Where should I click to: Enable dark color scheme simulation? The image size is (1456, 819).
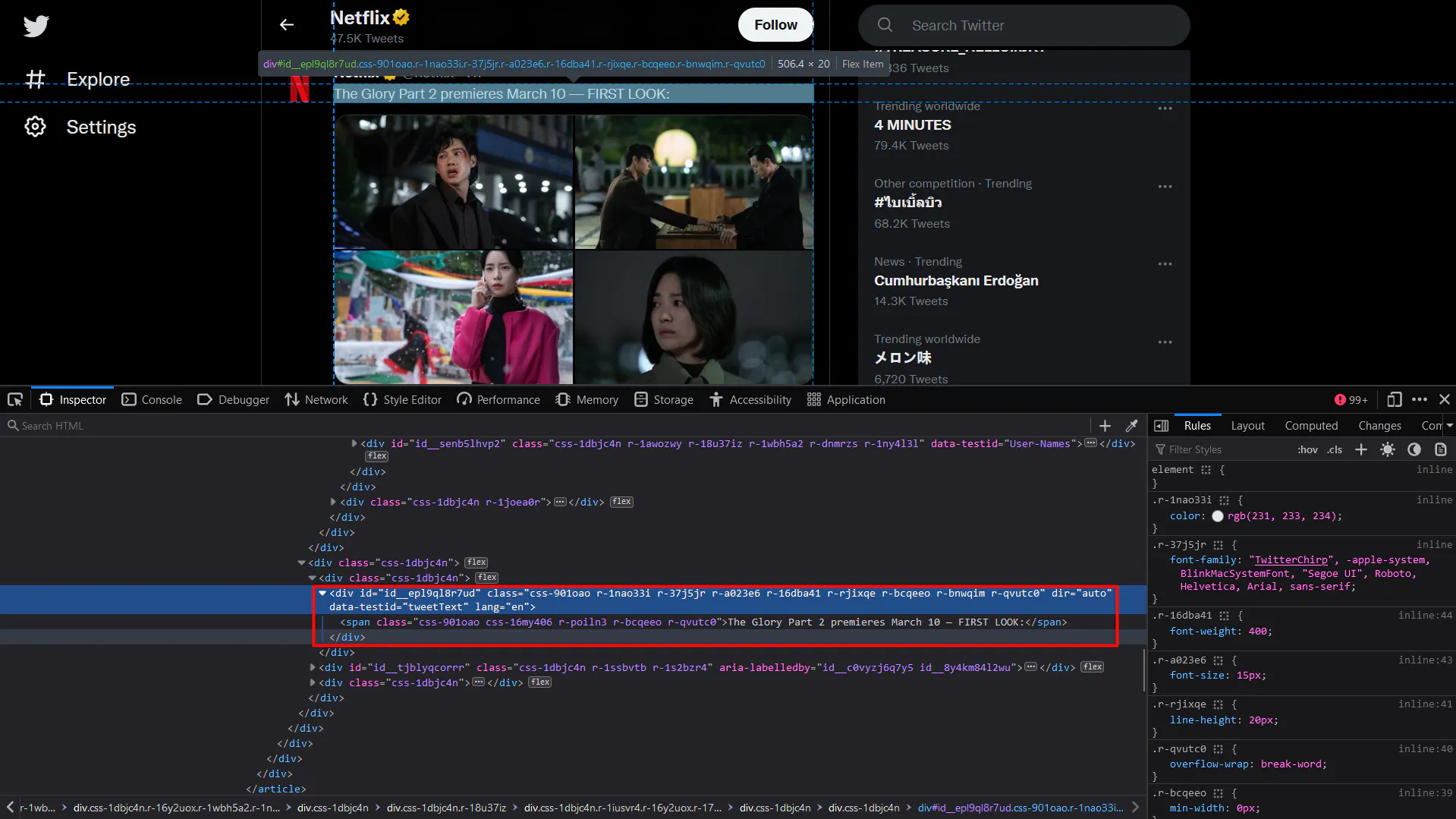1414,449
